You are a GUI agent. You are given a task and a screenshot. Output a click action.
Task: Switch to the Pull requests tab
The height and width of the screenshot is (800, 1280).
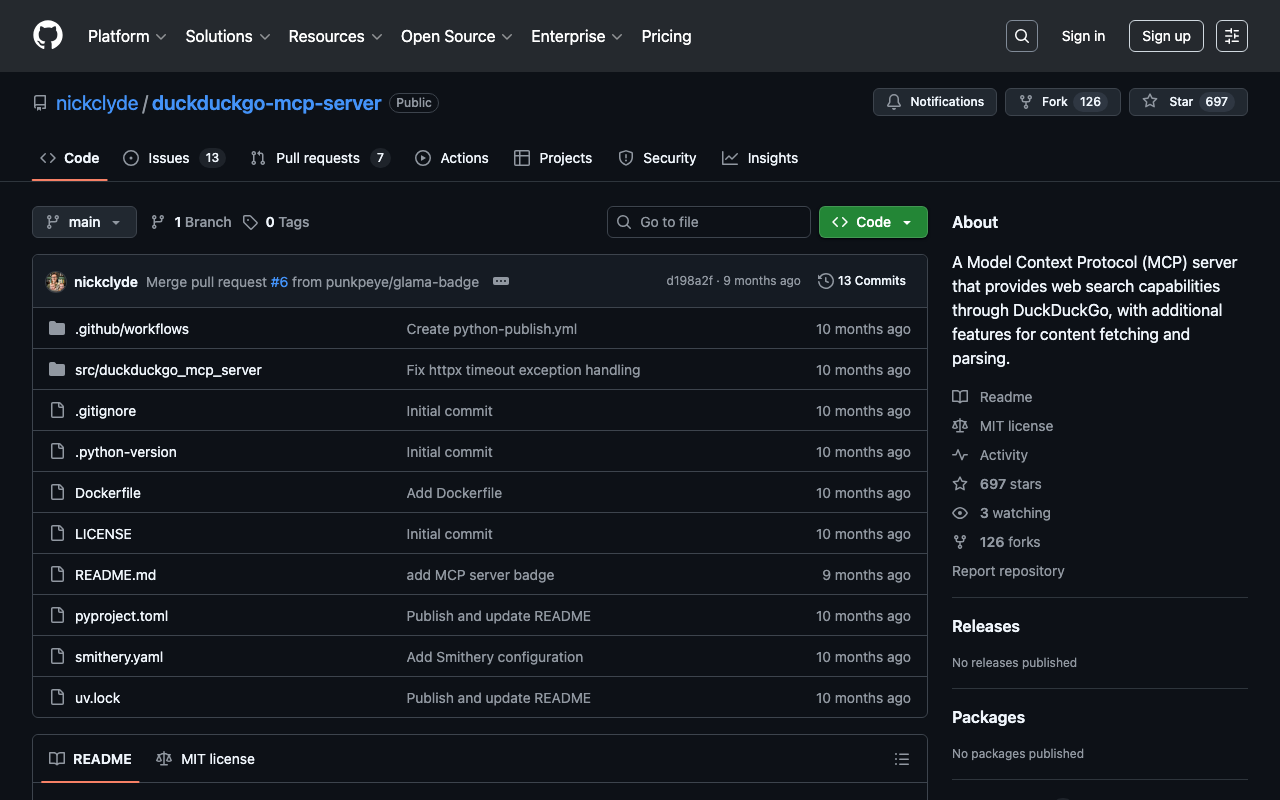pos(319,158)
